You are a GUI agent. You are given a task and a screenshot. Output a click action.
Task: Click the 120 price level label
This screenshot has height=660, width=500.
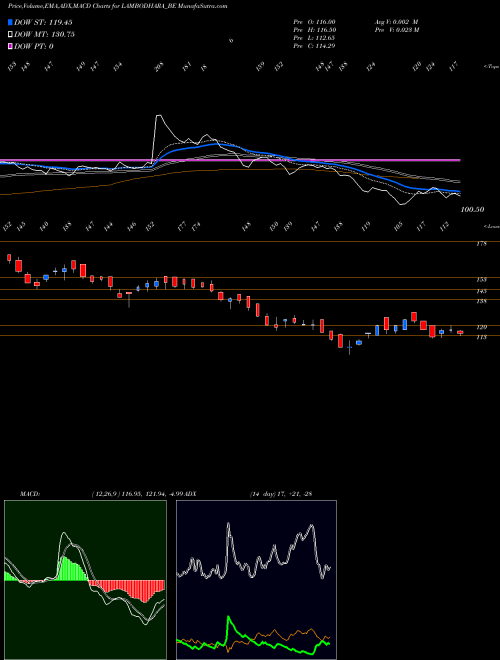481,327
